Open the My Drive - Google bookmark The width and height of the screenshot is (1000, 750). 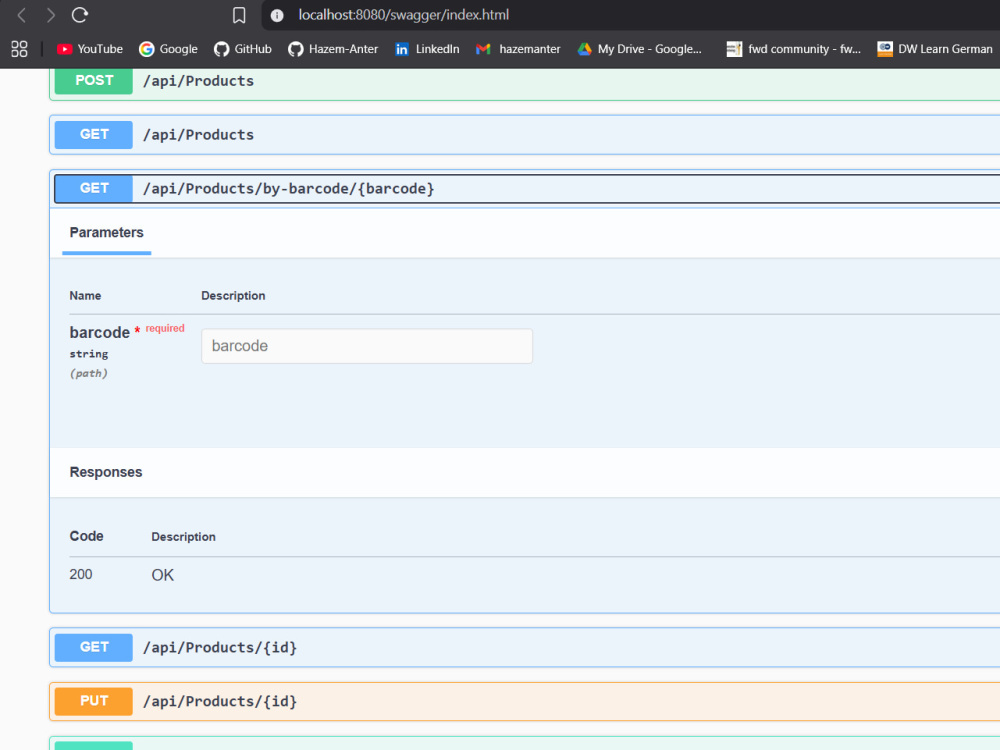click(x=640, y=49)
